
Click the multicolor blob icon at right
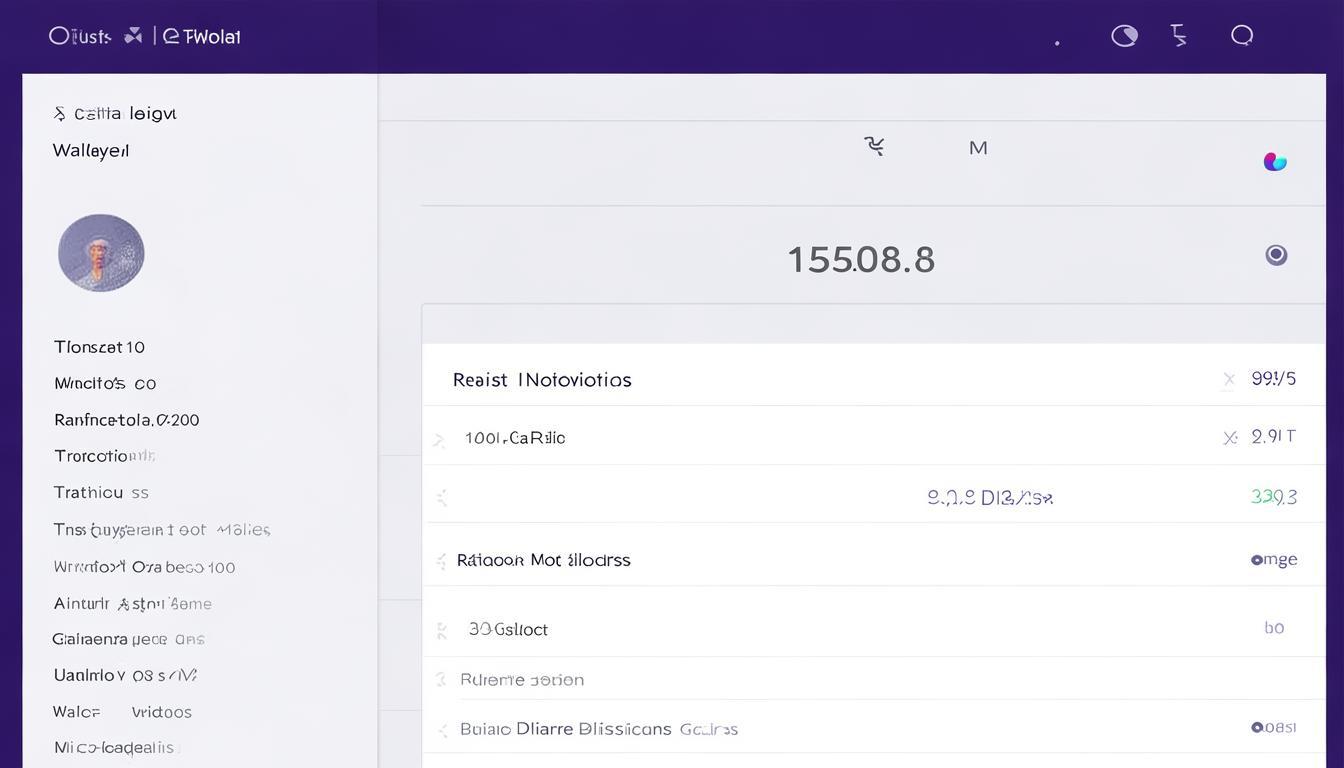point(1275,162)
